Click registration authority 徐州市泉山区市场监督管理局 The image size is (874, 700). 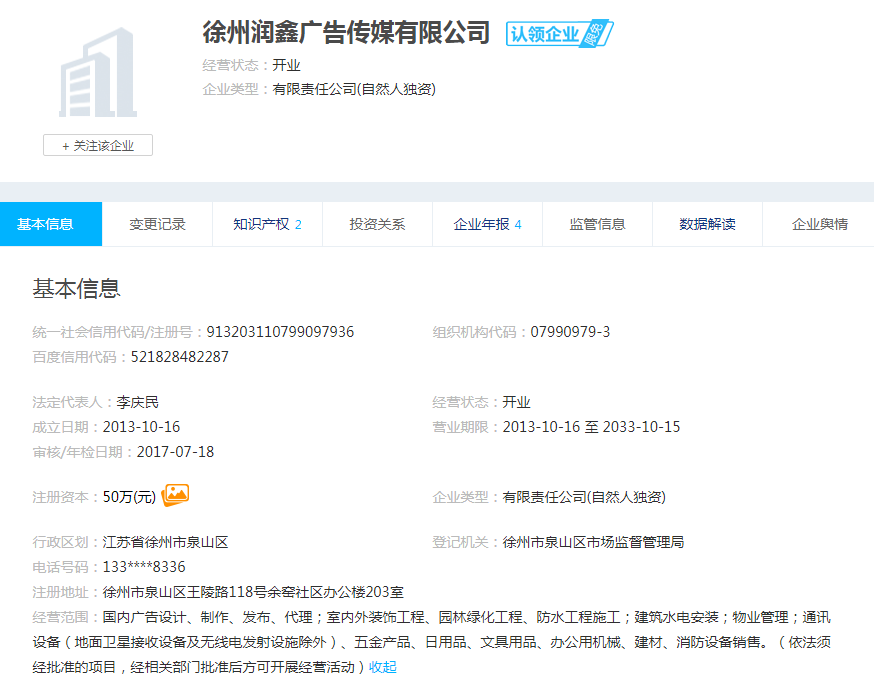(x=593, y=542)
